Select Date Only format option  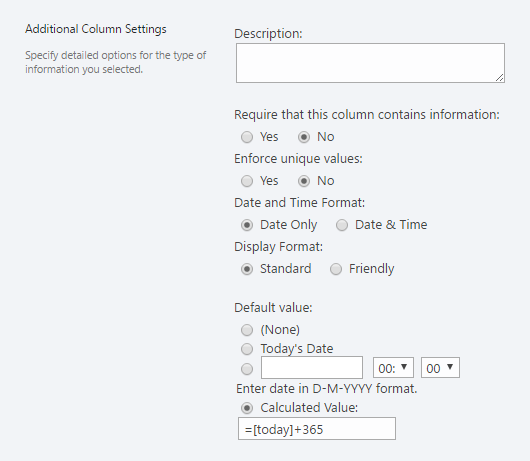(247, 225)
